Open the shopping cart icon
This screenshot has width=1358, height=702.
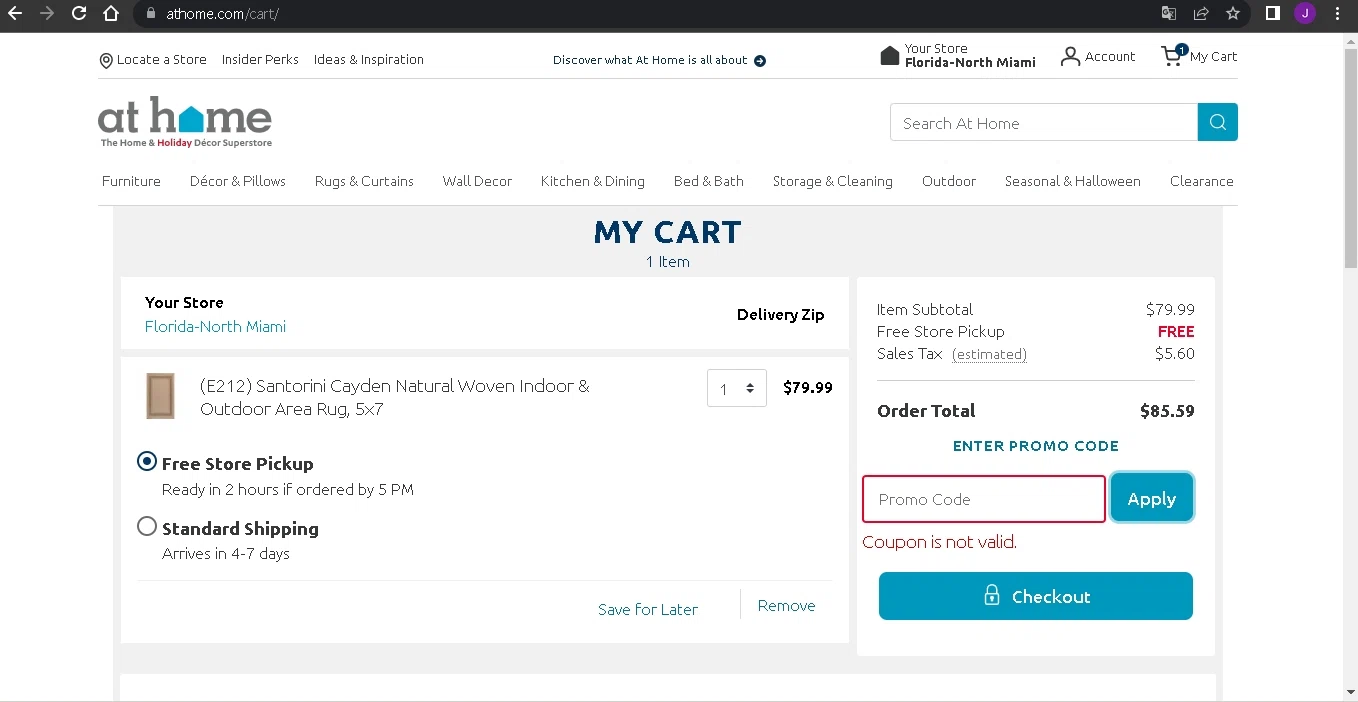click(1172, 56)
